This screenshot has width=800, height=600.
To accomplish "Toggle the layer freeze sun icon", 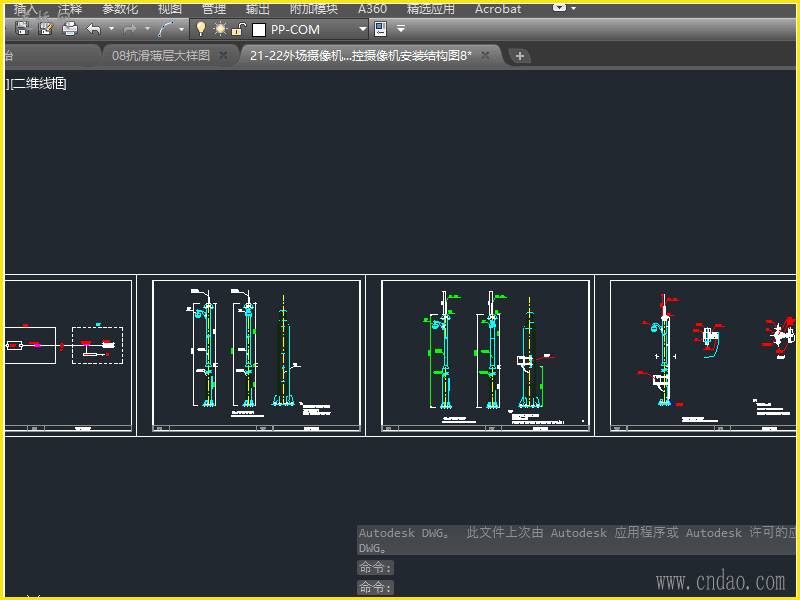I will pyautogui.click(x=220, y=29).
